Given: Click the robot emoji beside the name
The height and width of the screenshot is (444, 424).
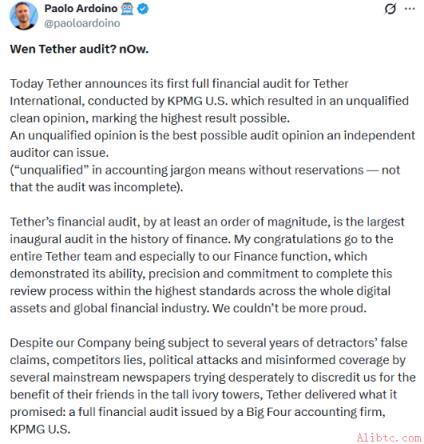Looking at the screenshot, I should point(127,9).
